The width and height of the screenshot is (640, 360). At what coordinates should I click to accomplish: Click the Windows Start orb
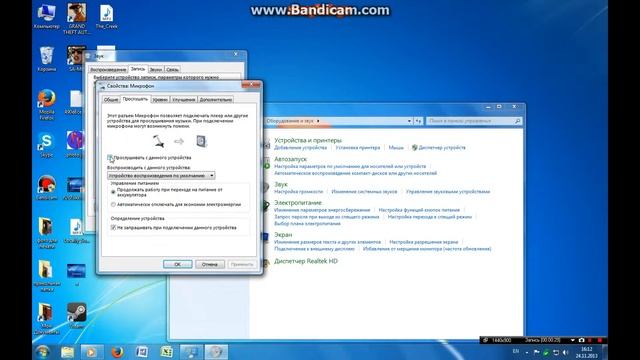[42, 352]
